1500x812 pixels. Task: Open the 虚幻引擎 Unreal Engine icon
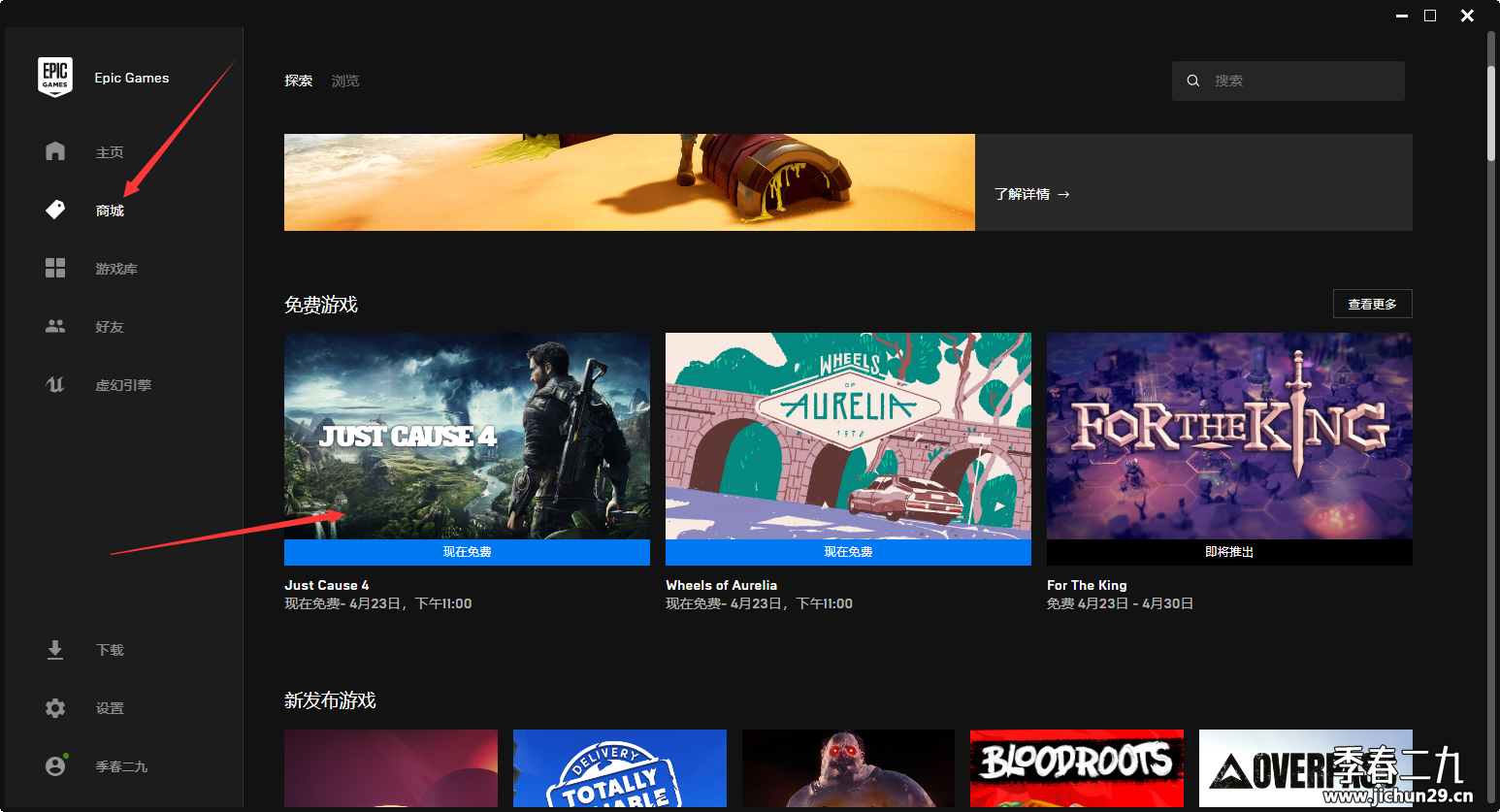pos(55,384)
